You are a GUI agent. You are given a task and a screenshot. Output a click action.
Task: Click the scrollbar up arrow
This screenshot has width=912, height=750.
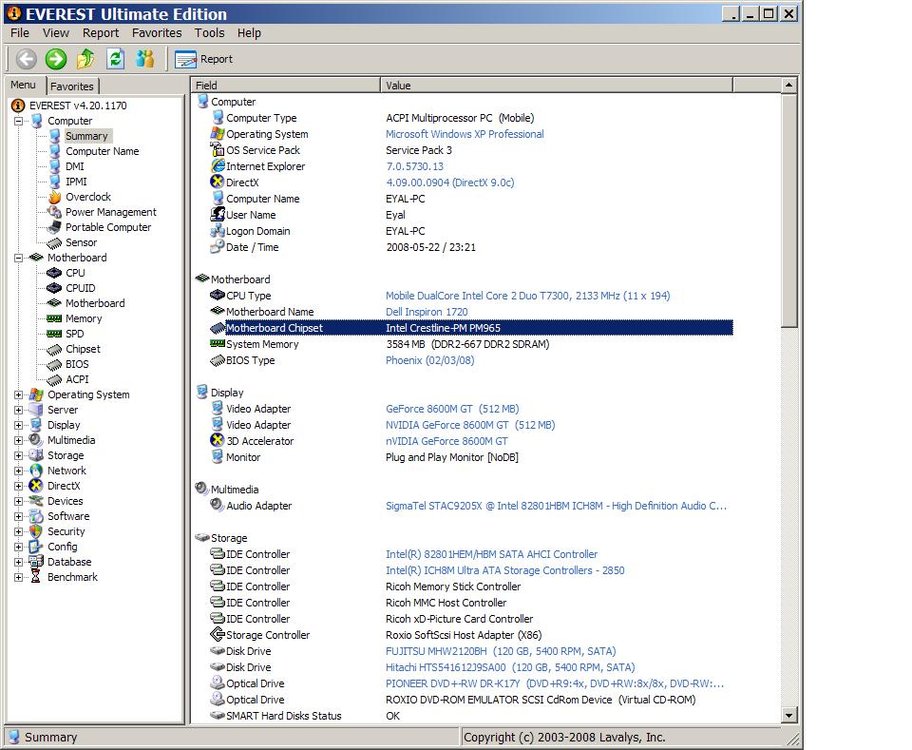(789, 85)
